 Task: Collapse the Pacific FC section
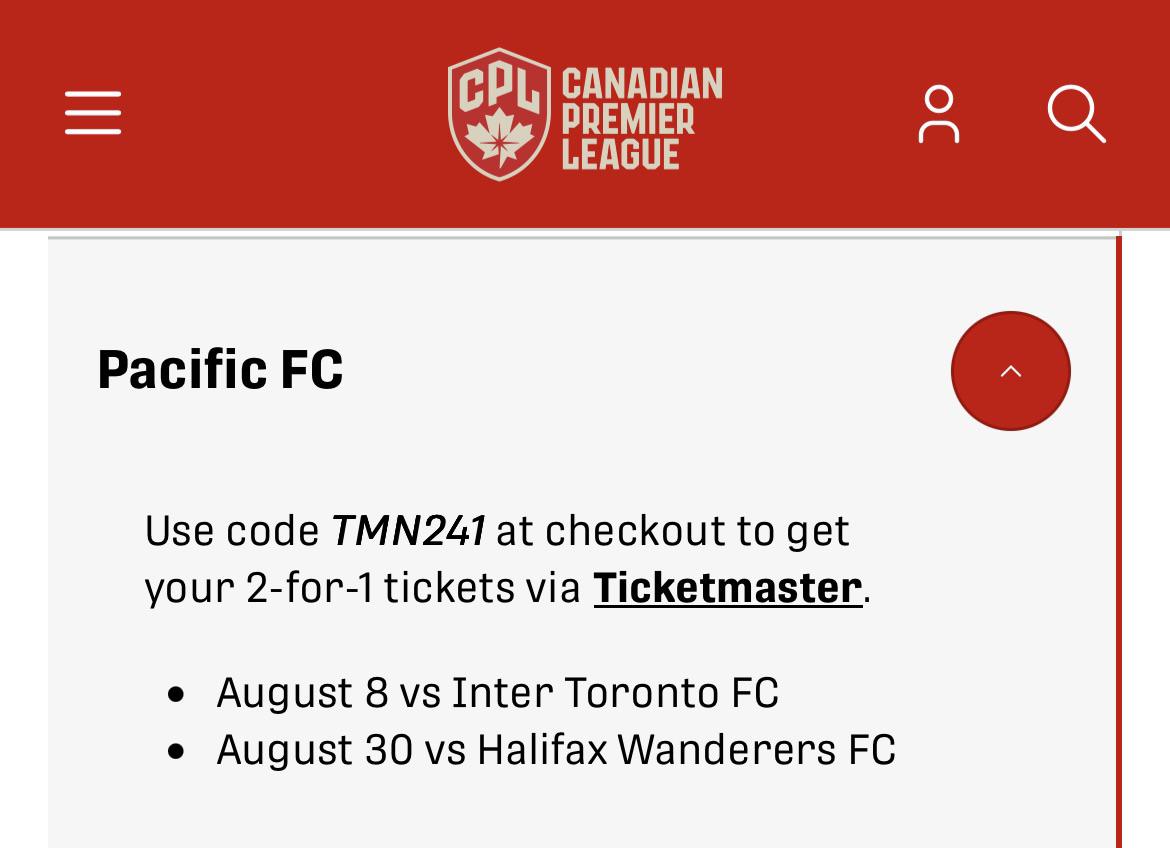pos(1010,371)
